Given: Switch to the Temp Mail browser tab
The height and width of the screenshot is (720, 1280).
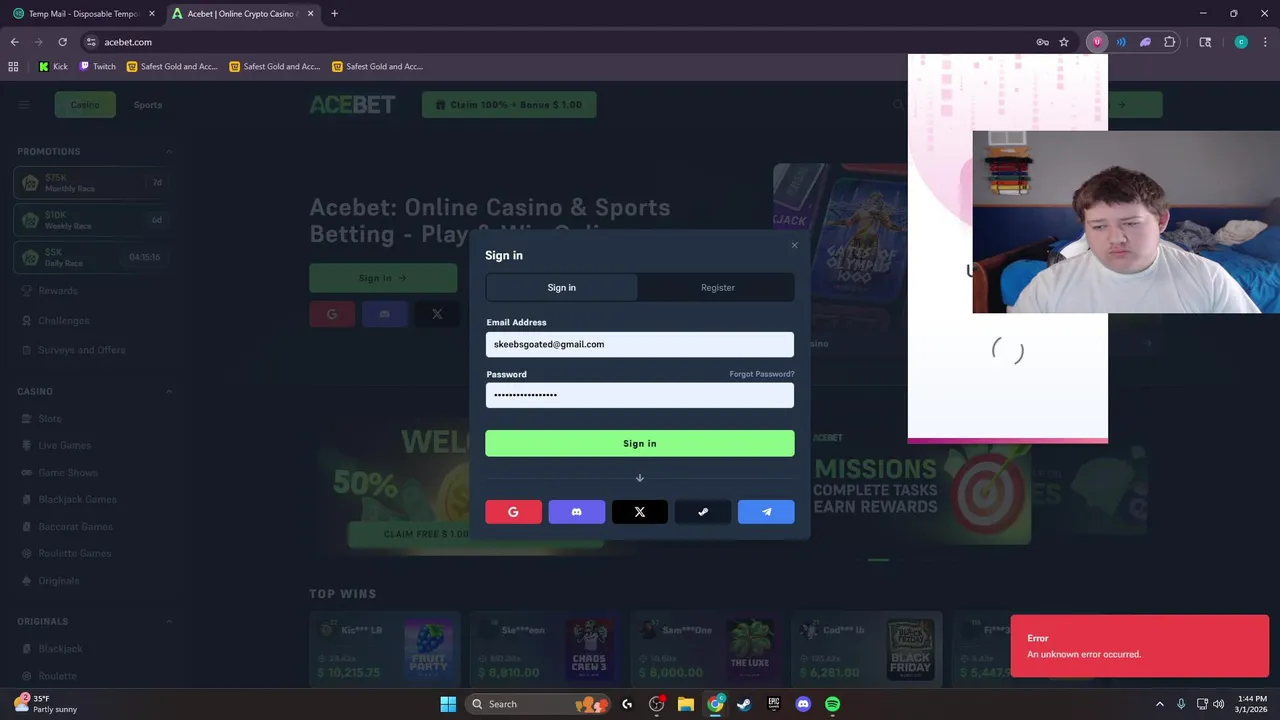Looking at the screenshot, I should coord(84,14).
